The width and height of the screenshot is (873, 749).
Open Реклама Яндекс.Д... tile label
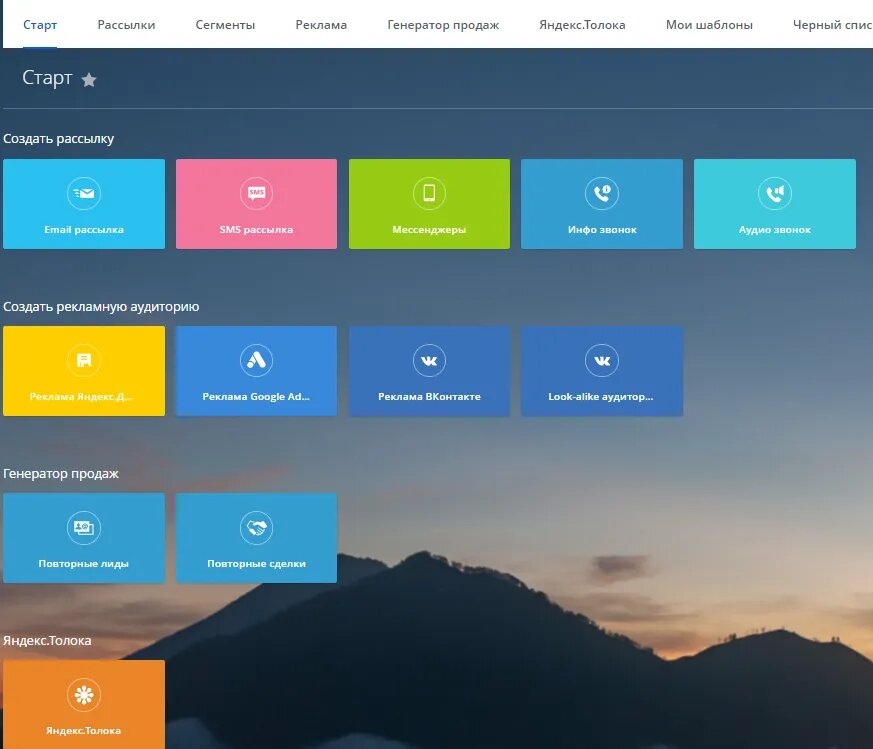(81, 396)
